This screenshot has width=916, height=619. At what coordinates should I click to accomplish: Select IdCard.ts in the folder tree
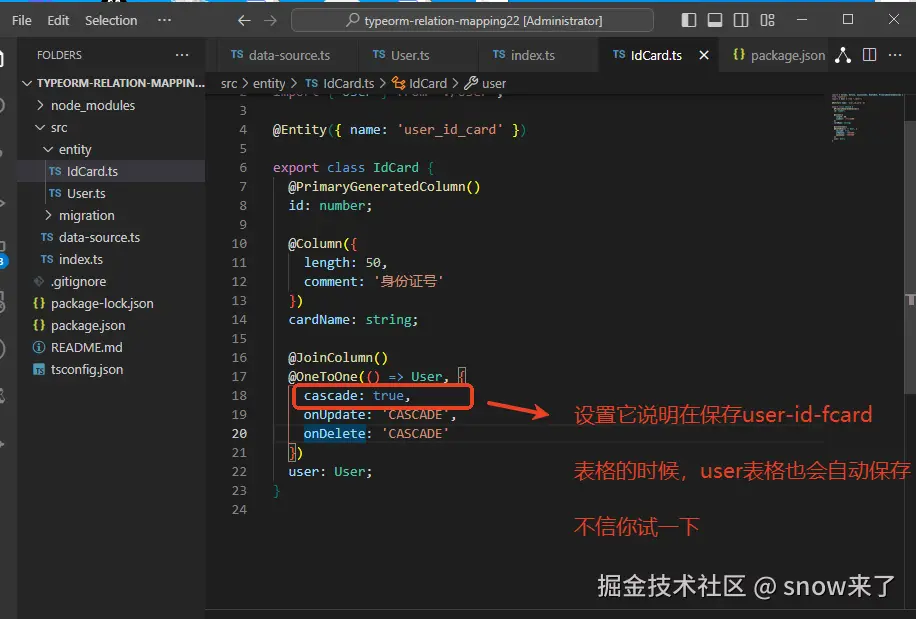click(x=111, y=171)
